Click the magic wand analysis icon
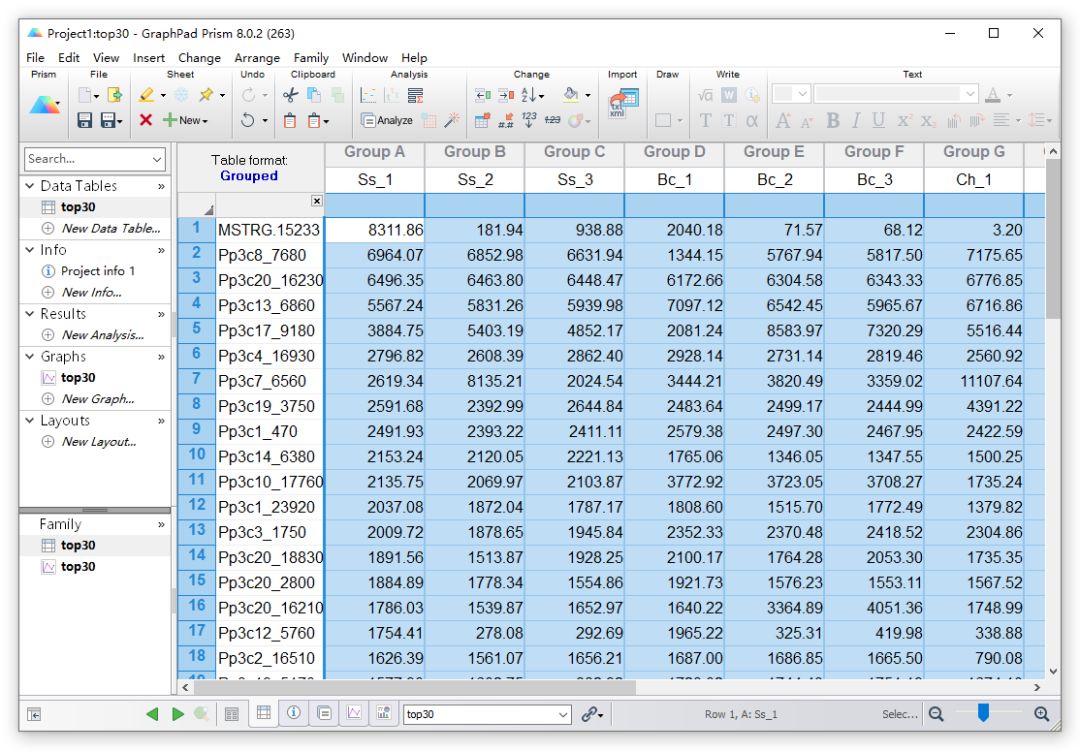Screen dimensions: 1080x752 [452, 121]
